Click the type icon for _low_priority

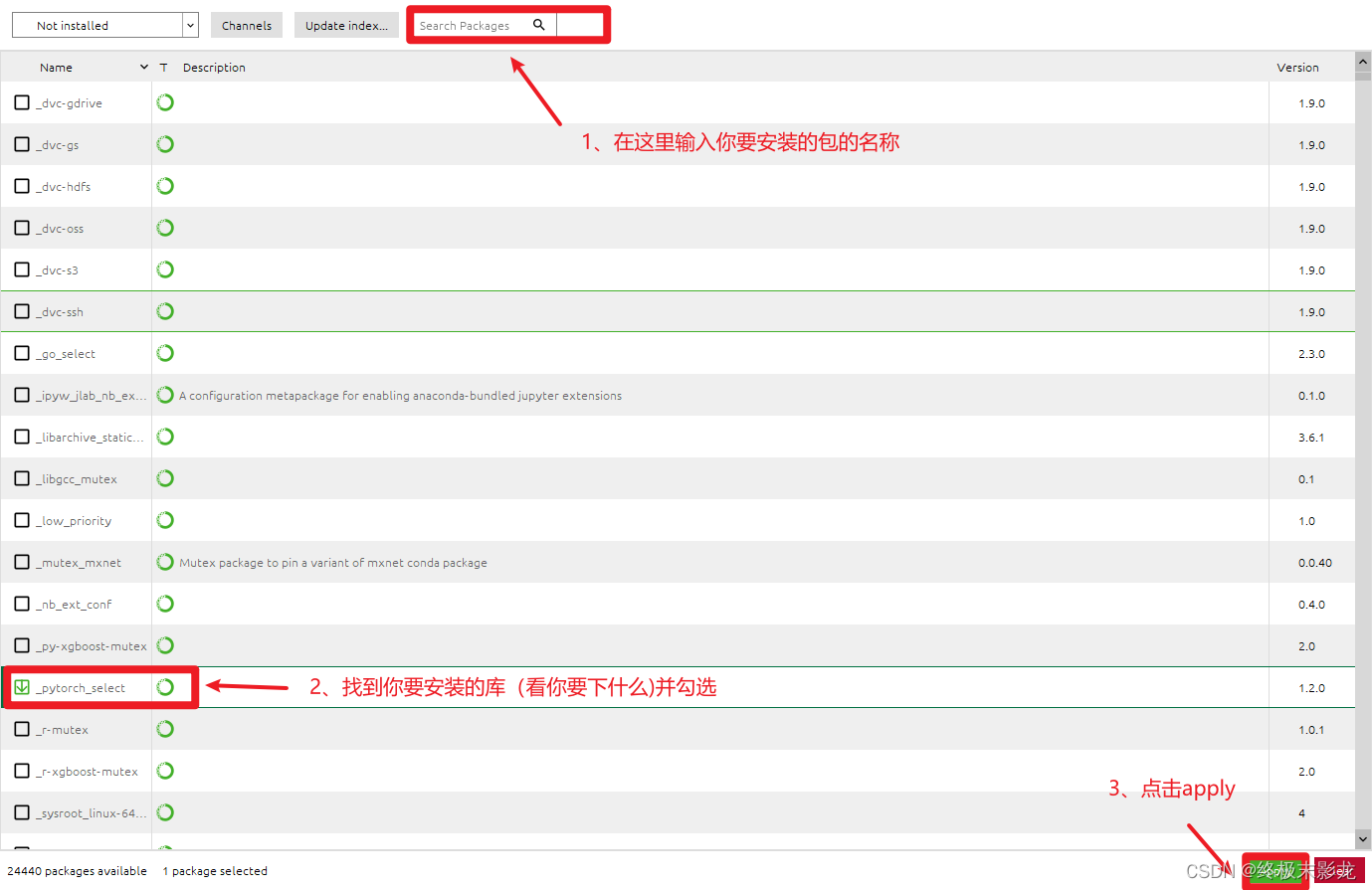(165, 520)
